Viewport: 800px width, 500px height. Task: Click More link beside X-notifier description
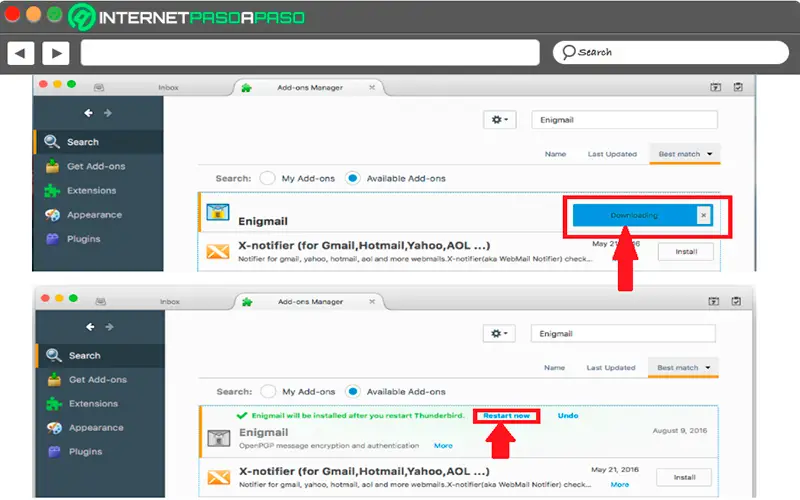point(620,485)
